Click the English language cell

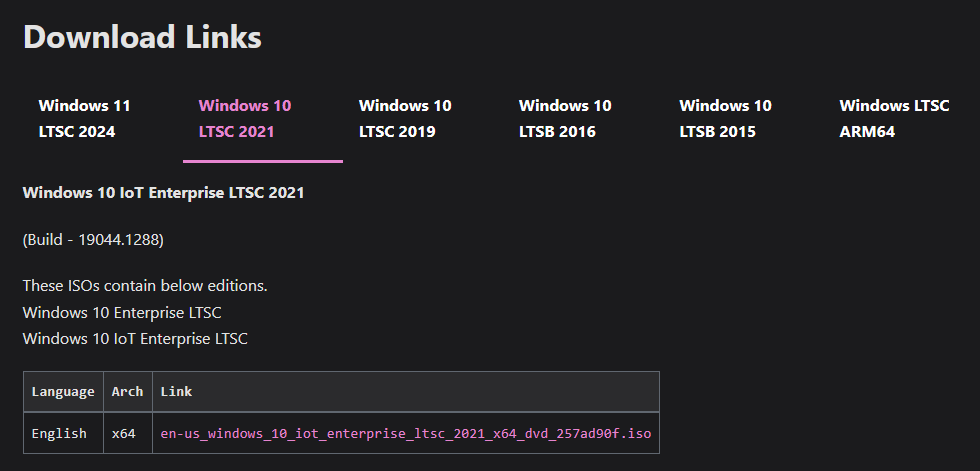point(63,433)
